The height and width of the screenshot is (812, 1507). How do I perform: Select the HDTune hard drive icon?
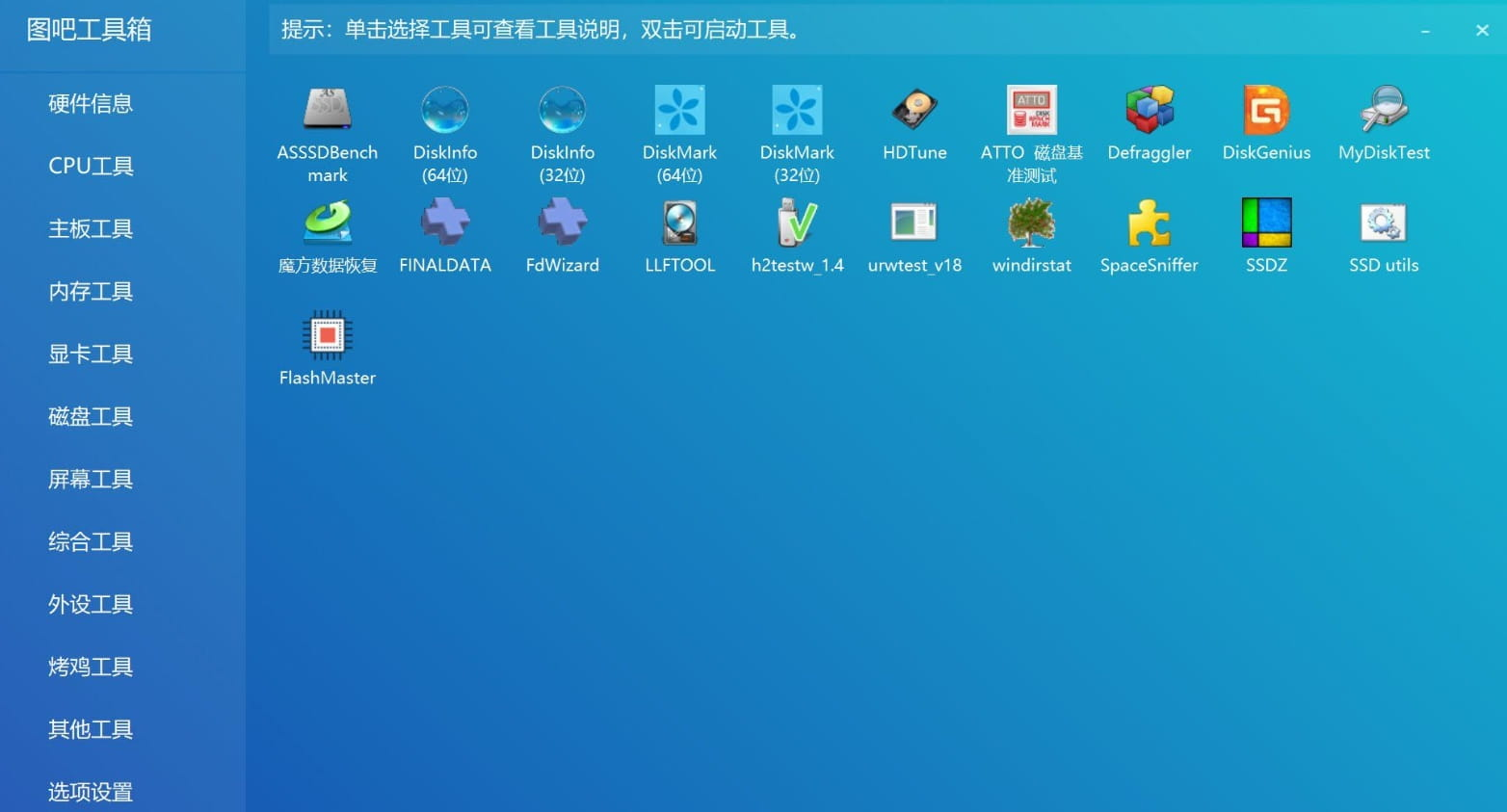[x=914, y=110]
